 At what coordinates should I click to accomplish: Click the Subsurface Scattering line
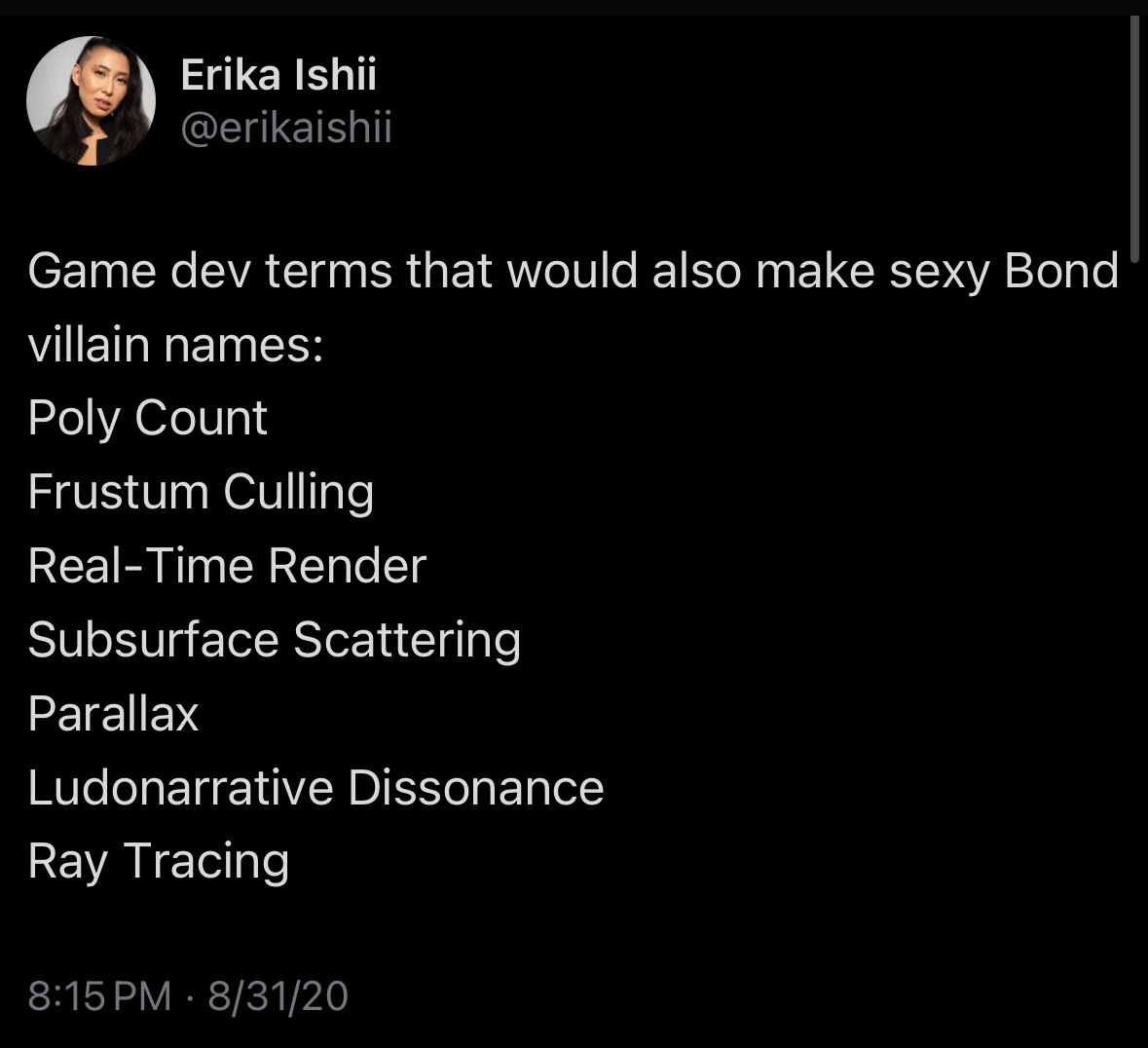point(274,640)
